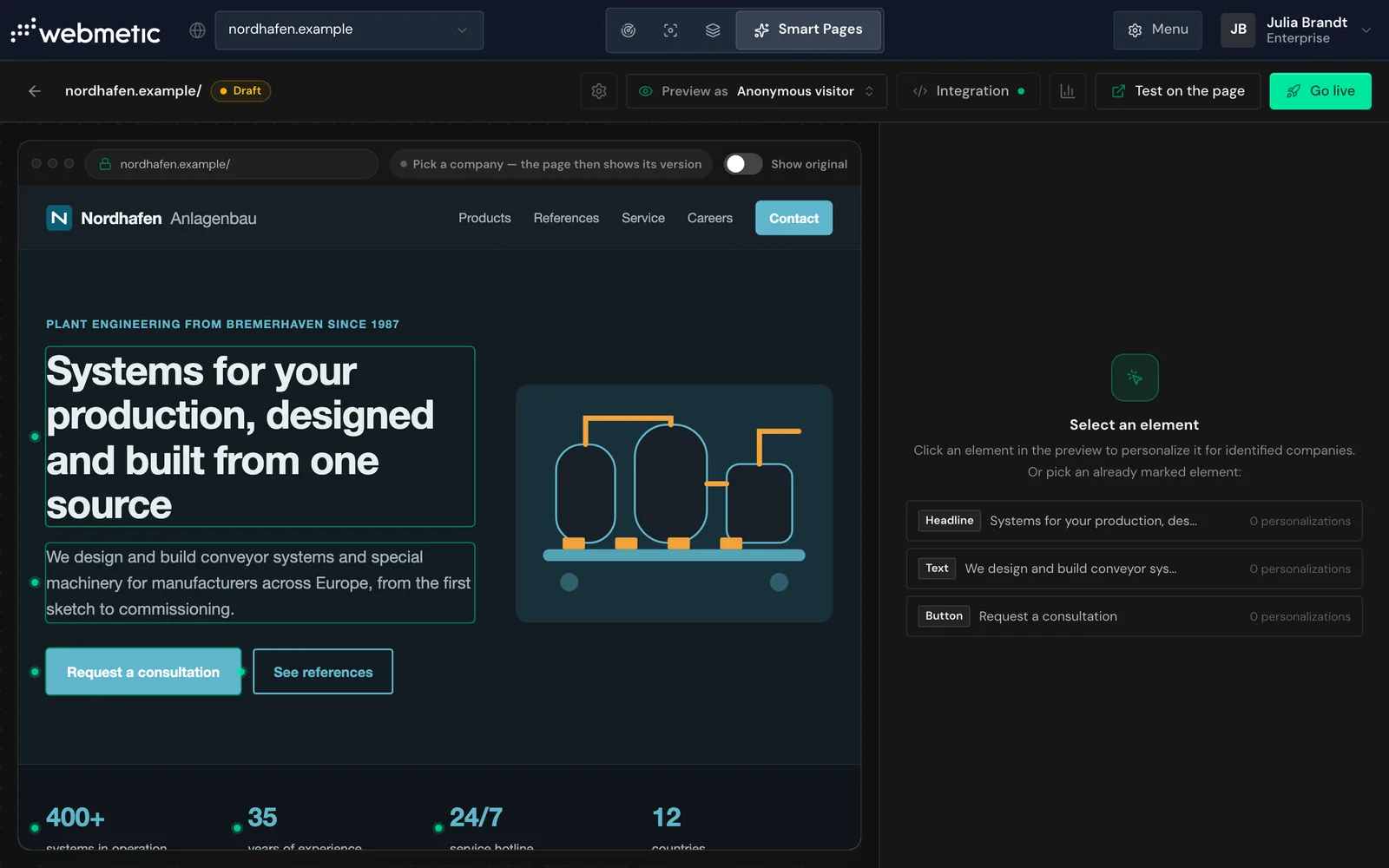
Task: Open the Pick a company selector
Action: (551, 164)
